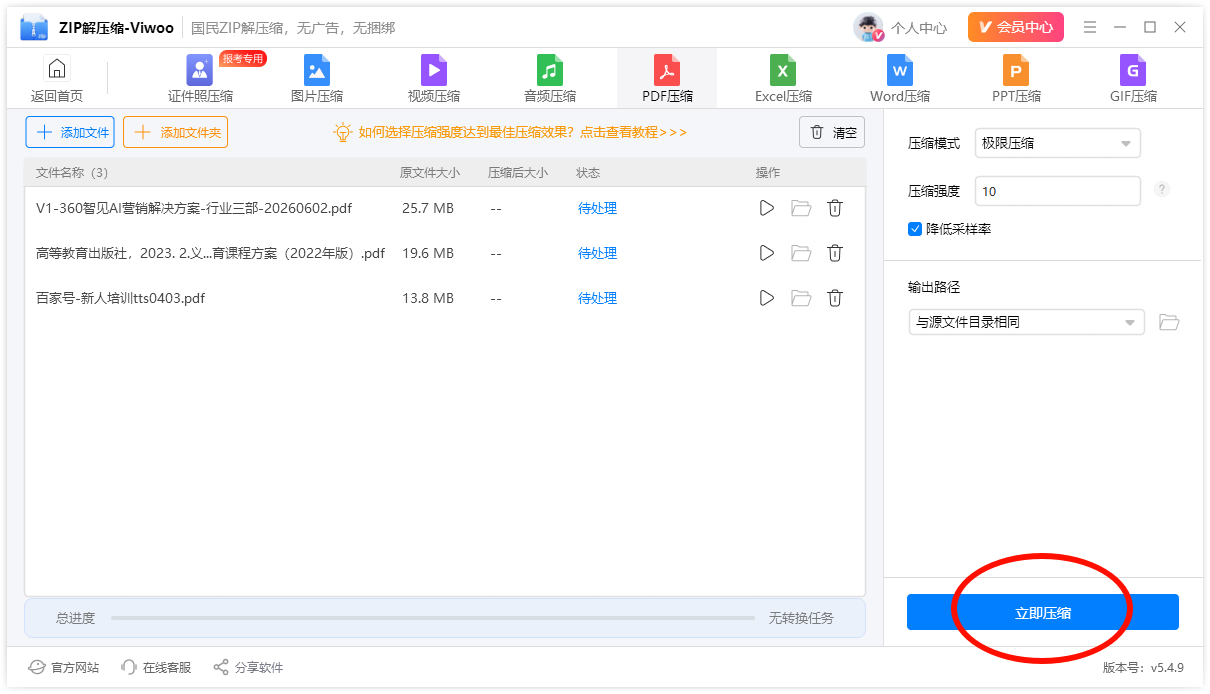Click the ZIP解压缩-Viwoo app logo
Screen dimensions: 1210x694
click(34, 28)
